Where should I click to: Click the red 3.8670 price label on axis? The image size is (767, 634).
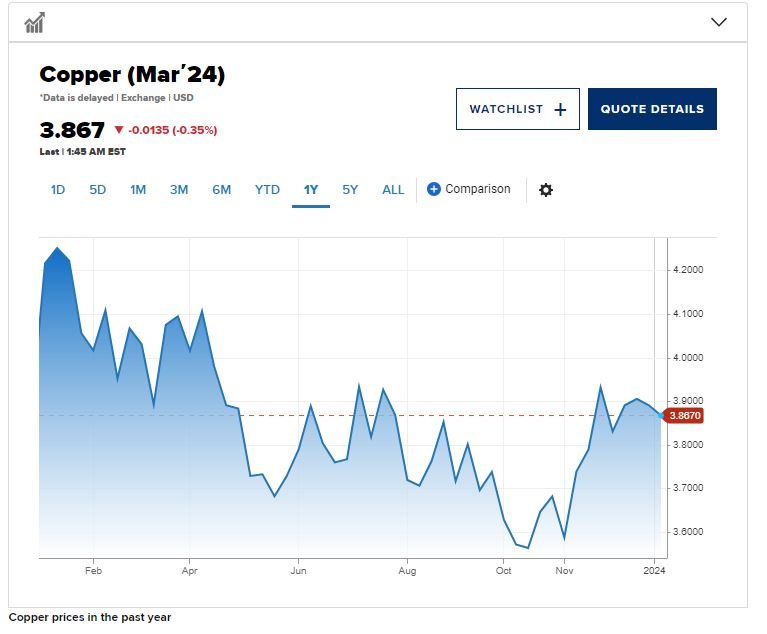click(685, 415)
